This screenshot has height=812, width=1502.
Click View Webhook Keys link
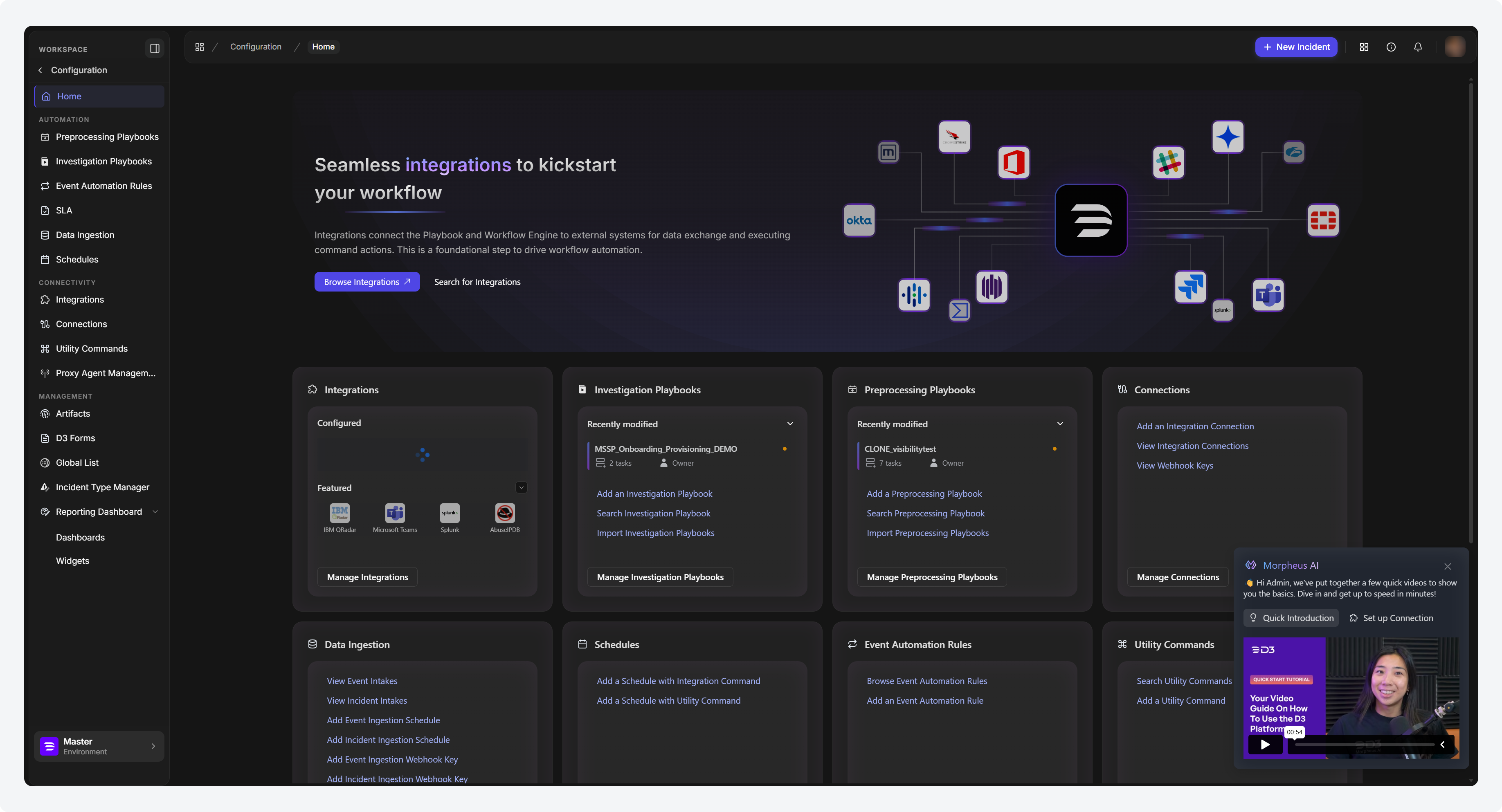pos(1174,465)
